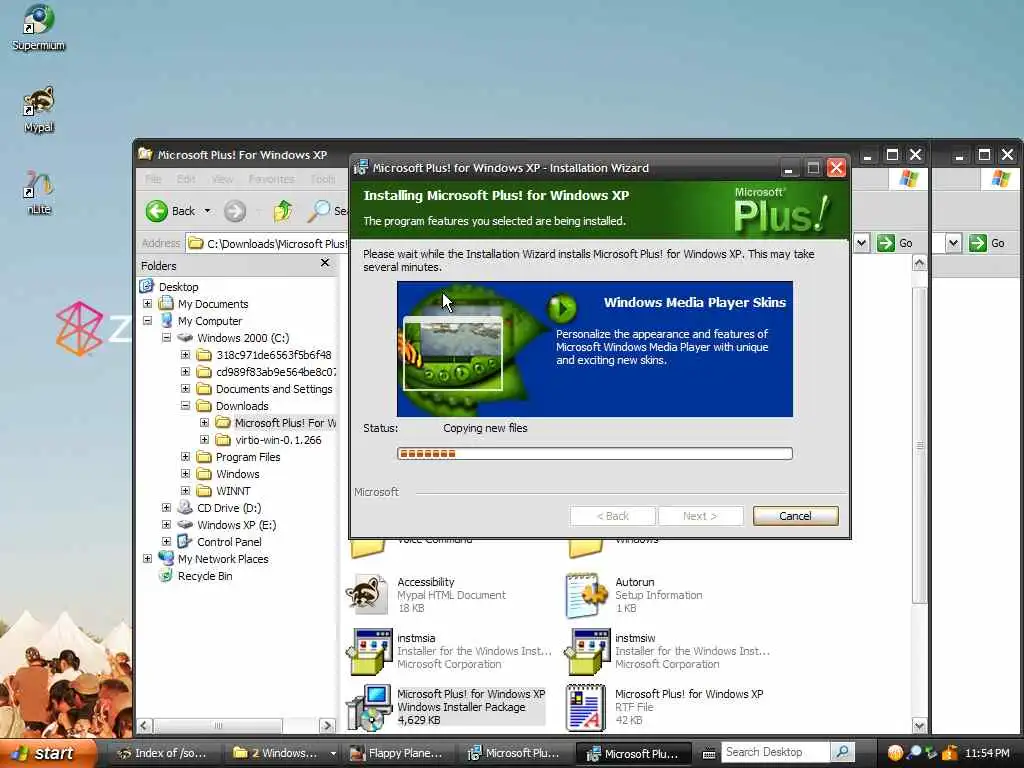Viewport: 1024px width, 768px height.
Task: Click the Go button in Explorer address bar
Action: [x=895, y=243]
